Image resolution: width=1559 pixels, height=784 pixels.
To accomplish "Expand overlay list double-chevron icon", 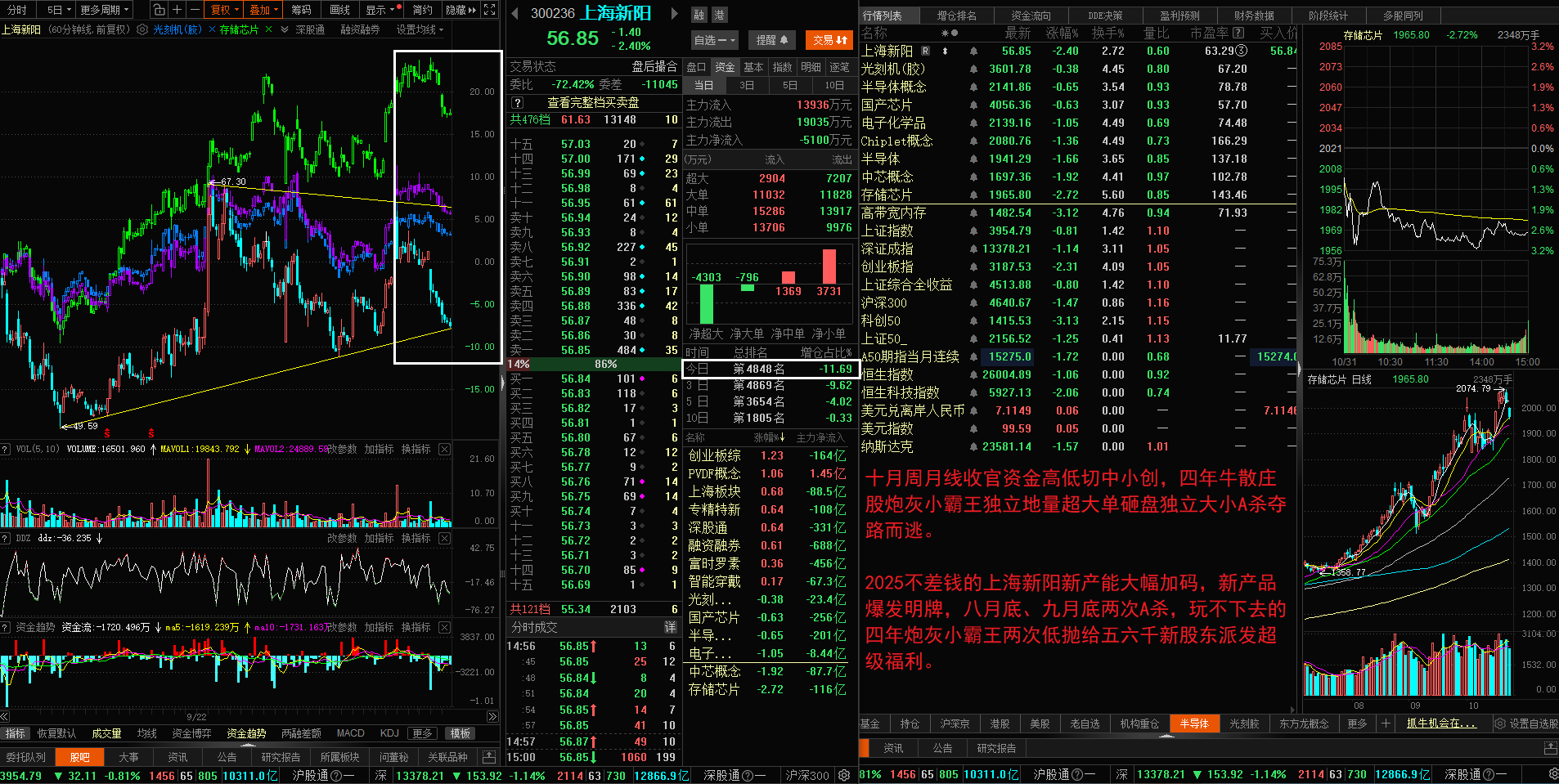I will [285, 29].
